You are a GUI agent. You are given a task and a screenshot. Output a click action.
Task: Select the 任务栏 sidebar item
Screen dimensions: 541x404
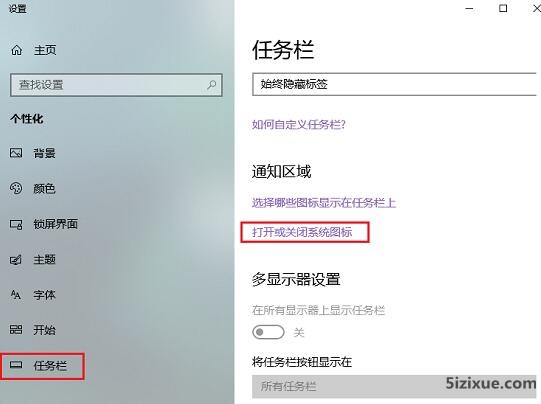(42, 366)
